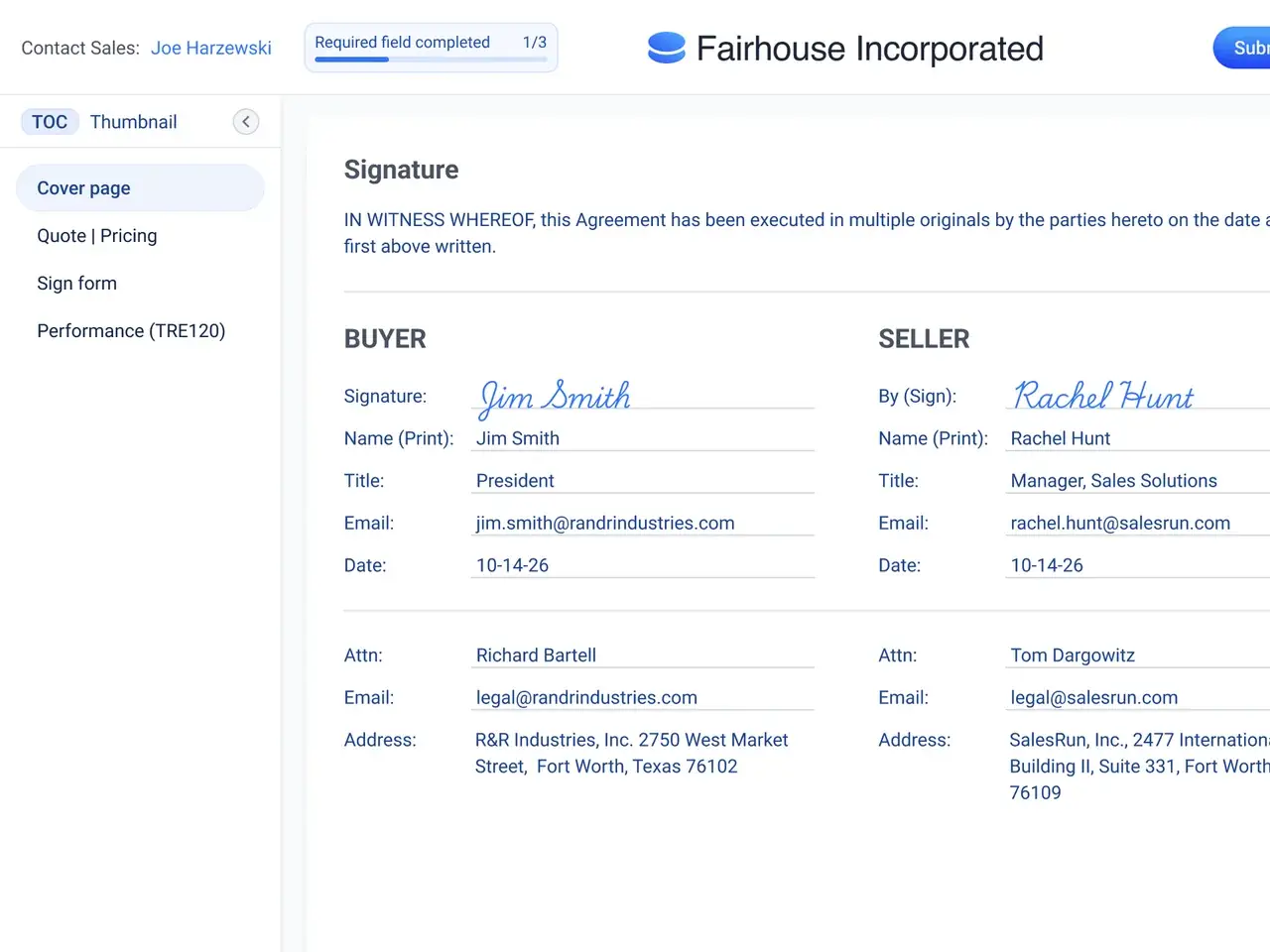Switch to the Thumbnail tab
The image size is (1270, 952).
pos(133,122)
